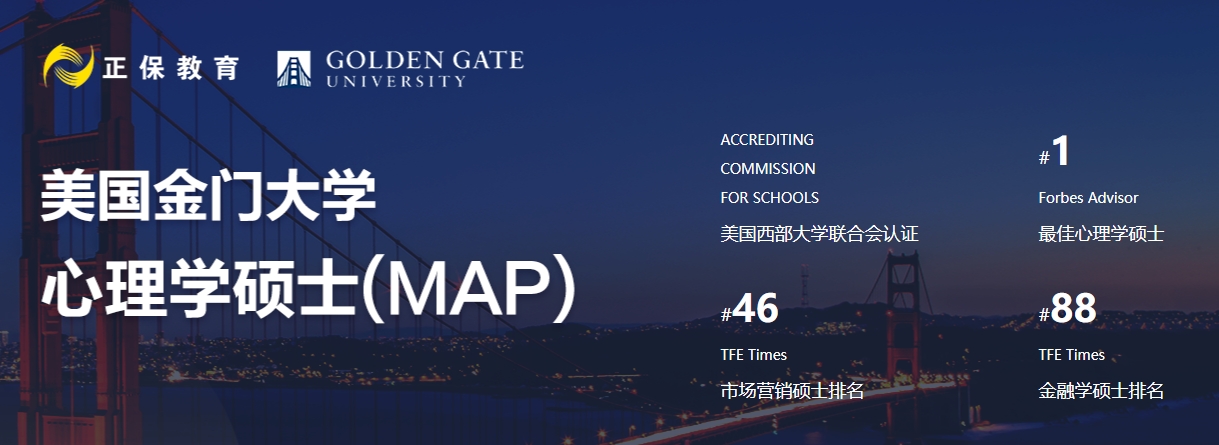Click 市场营销硕士排名 text
The height and width of the screenshot is (445, 1219).
pyautogui.click(x=792, y=391)
